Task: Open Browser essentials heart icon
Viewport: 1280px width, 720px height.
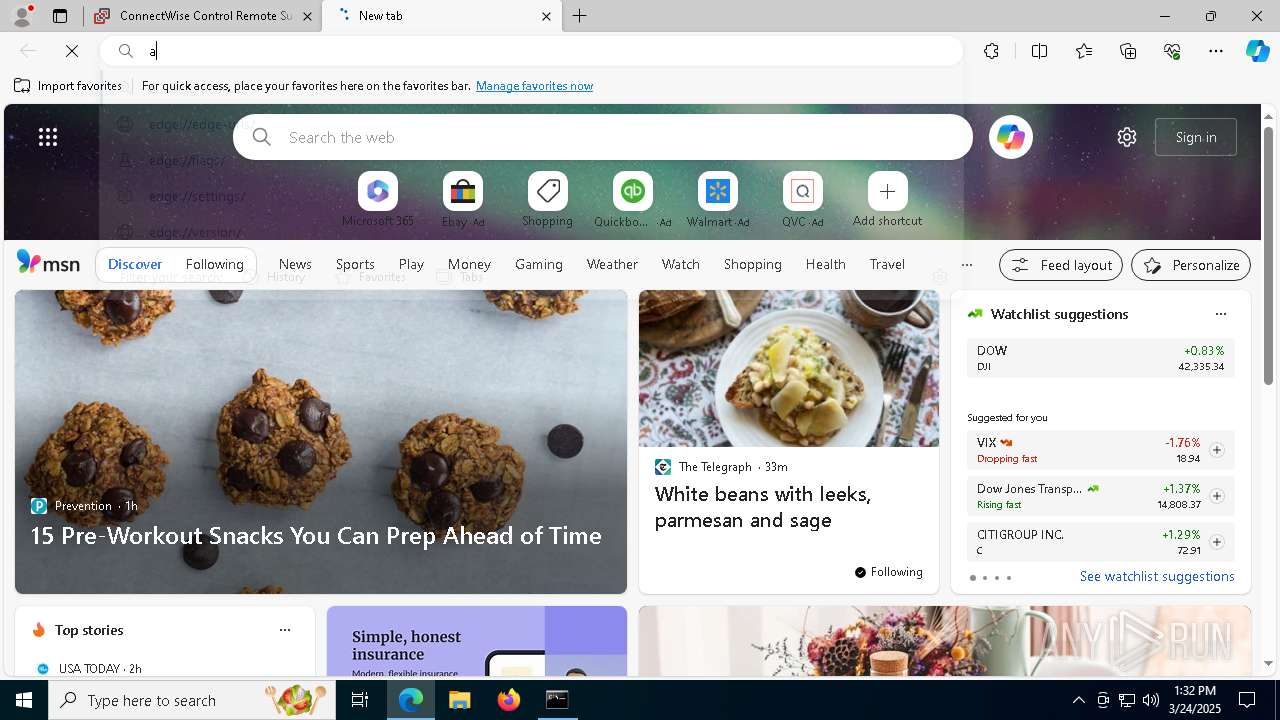Action: [x=1172, y=51]
